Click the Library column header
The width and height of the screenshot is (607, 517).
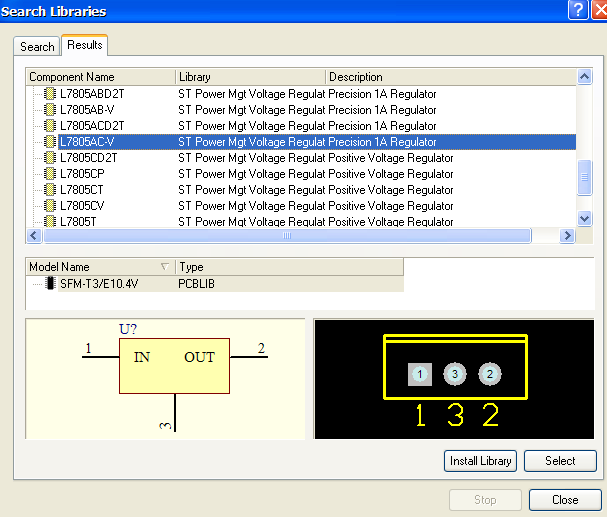click(250, 77)
